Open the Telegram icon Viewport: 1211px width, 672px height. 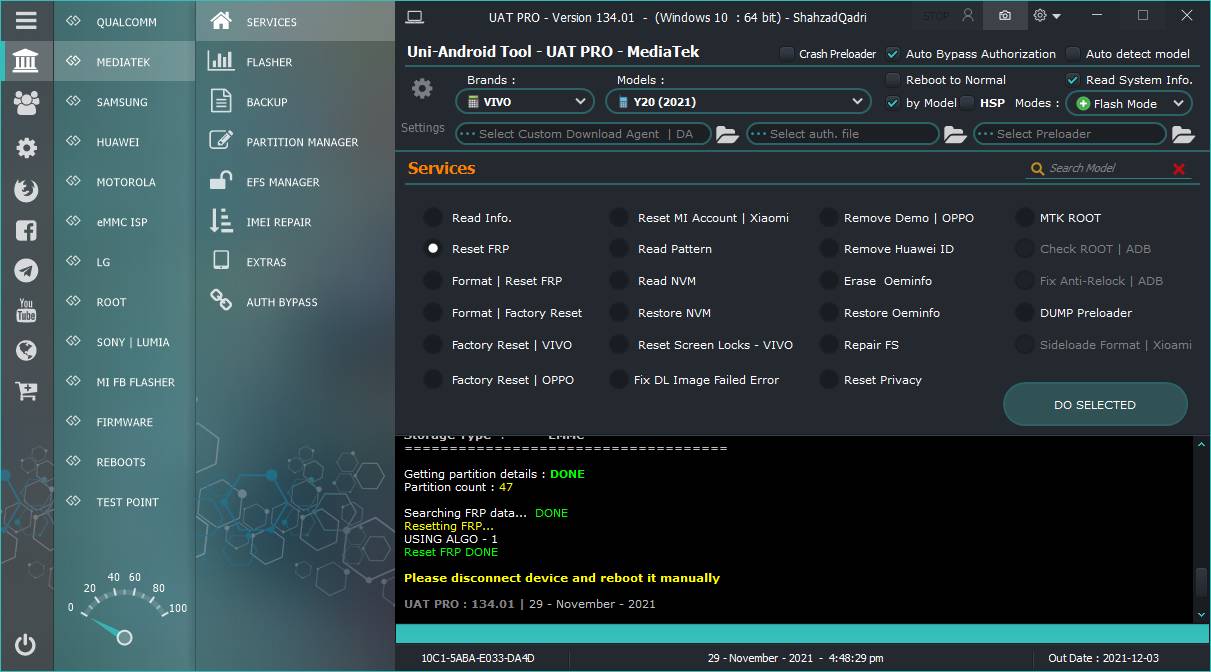tap(27, 270)
